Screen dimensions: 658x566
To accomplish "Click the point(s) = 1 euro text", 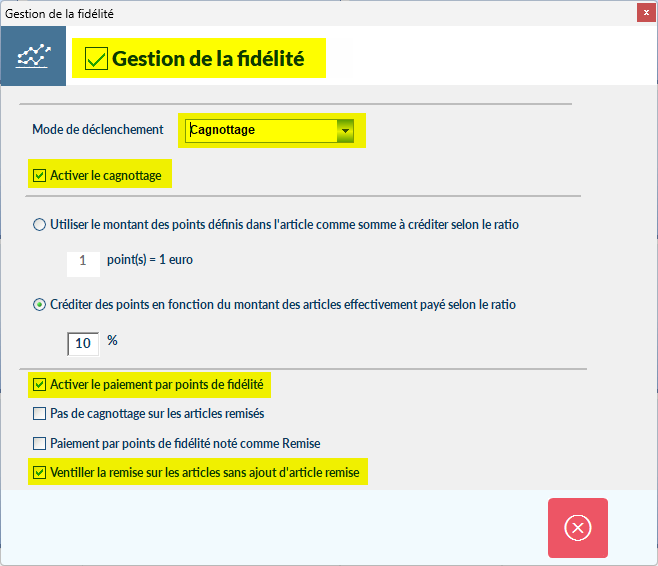I will [x=150, y=260].
